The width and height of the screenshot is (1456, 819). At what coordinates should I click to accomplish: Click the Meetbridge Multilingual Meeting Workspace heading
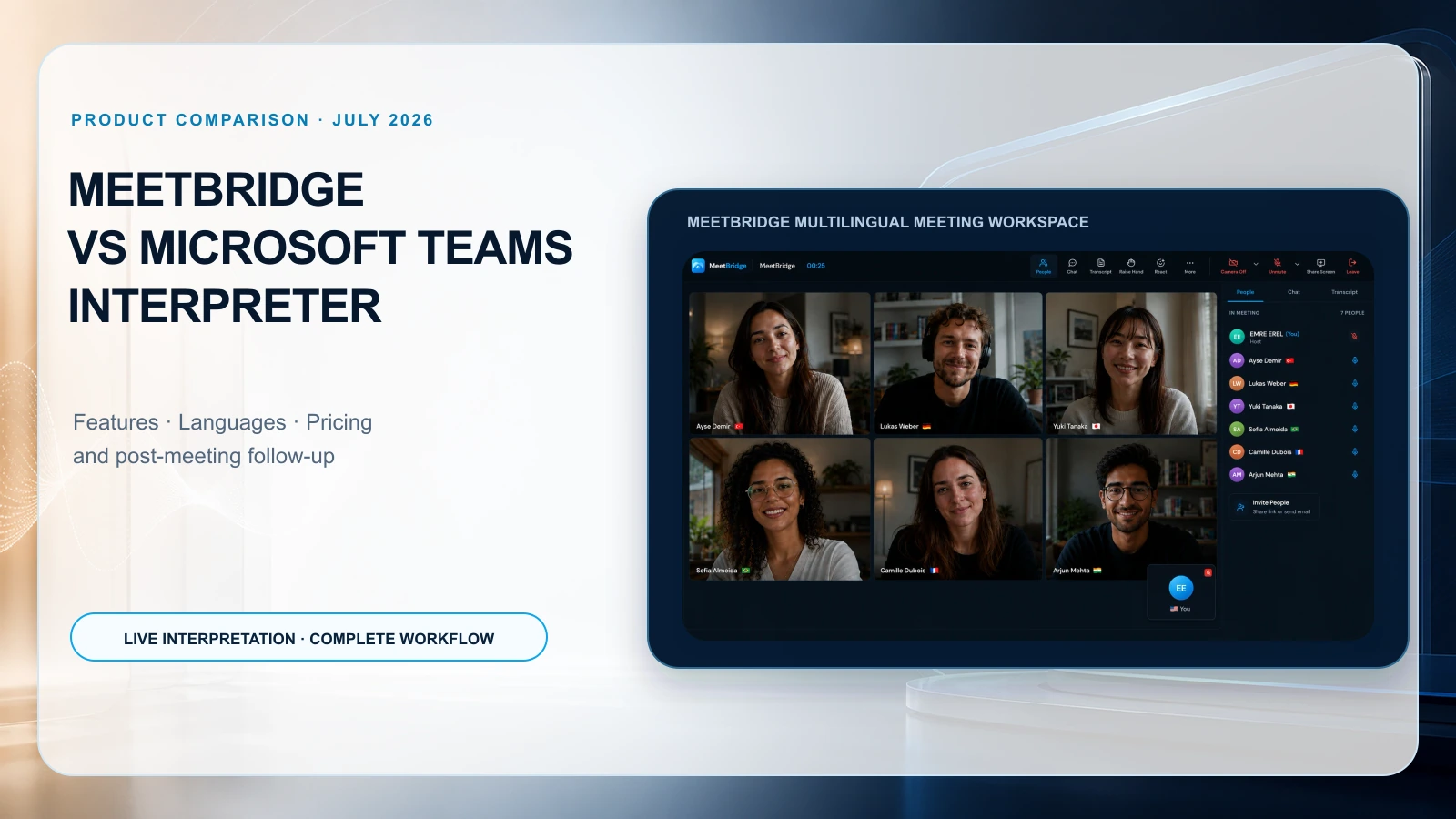887,222
